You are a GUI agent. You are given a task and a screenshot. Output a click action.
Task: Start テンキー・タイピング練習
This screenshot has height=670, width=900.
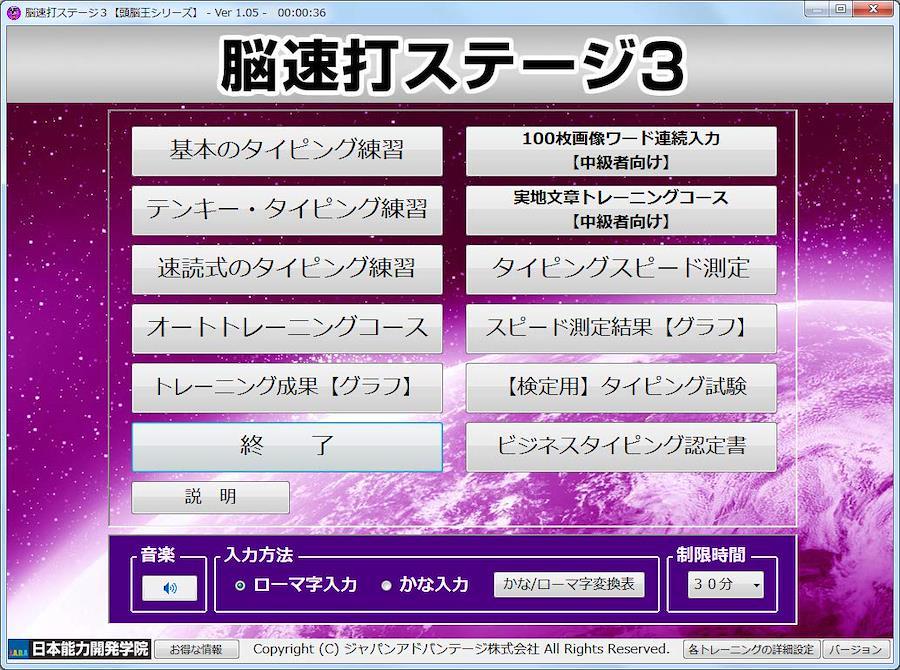pyautogui.click(x=287, y=210)
